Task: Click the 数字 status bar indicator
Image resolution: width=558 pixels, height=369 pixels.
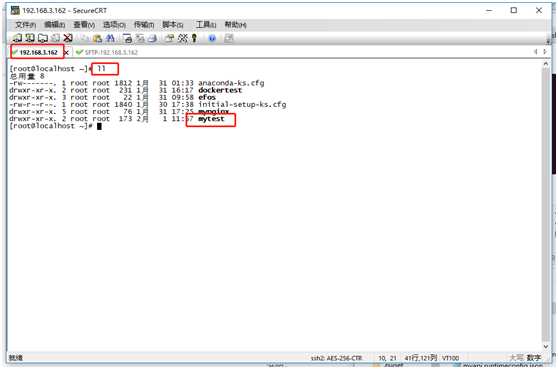Action: click(533, 358)
